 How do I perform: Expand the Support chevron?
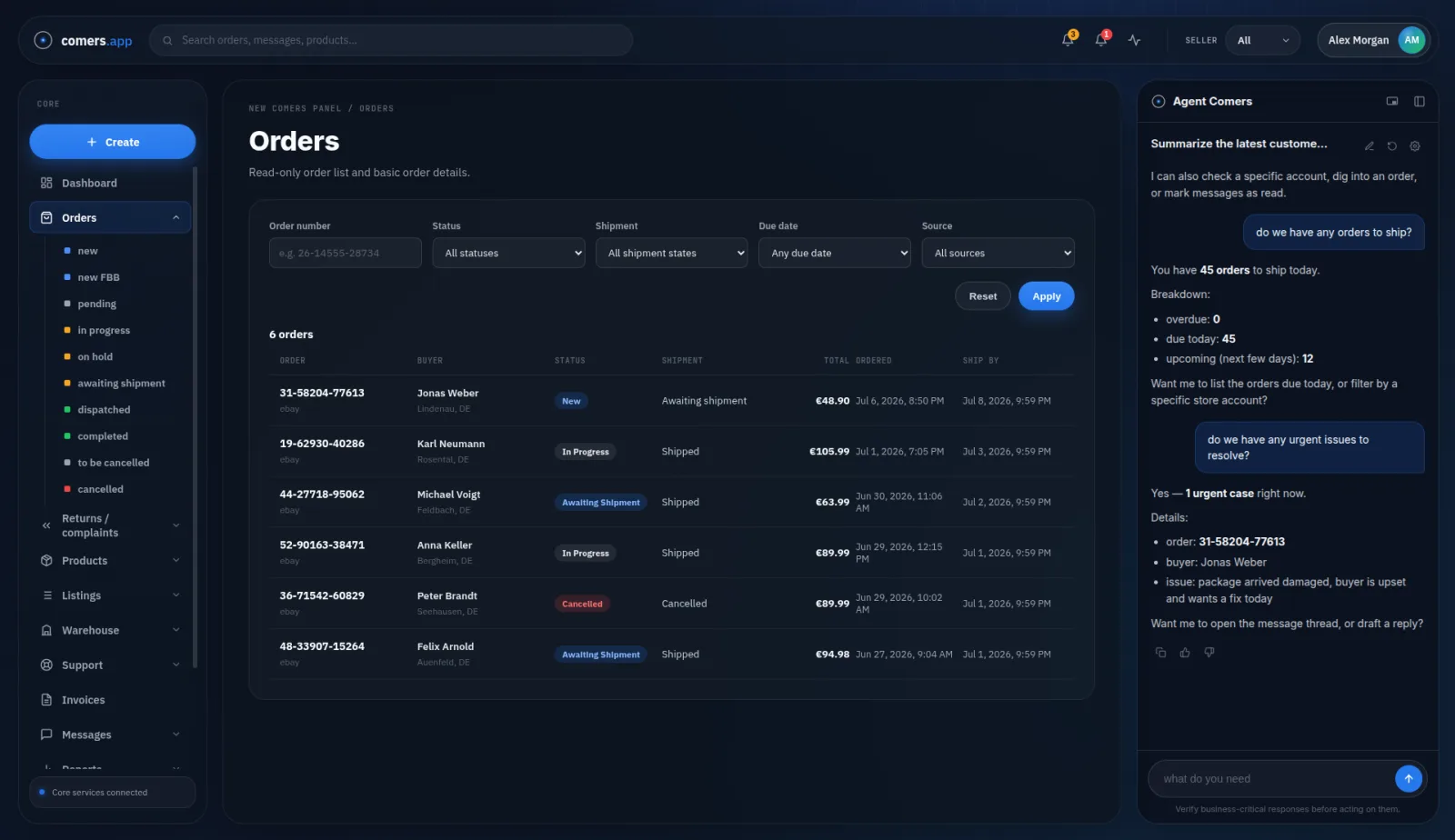pyautogui.click(x=176, y=665)
